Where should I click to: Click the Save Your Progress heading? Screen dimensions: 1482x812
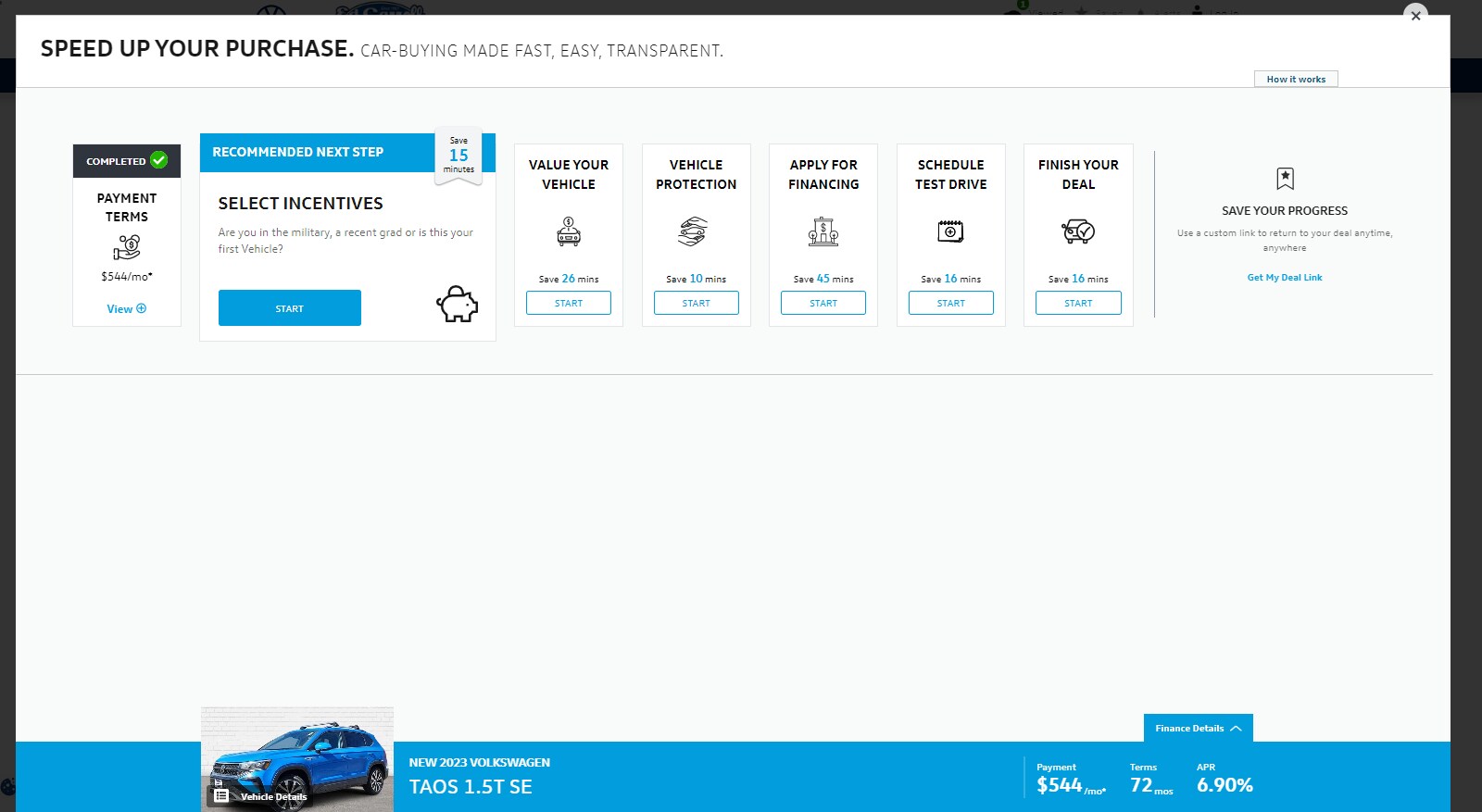point(1285,211)
